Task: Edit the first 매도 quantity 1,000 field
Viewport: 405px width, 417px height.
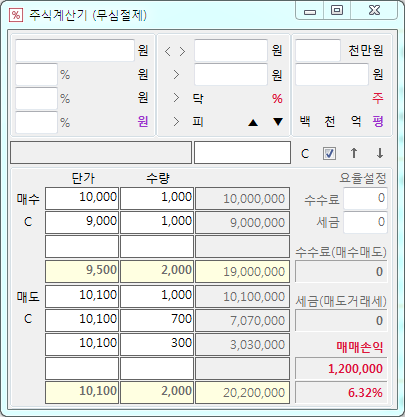Action: 157,296
